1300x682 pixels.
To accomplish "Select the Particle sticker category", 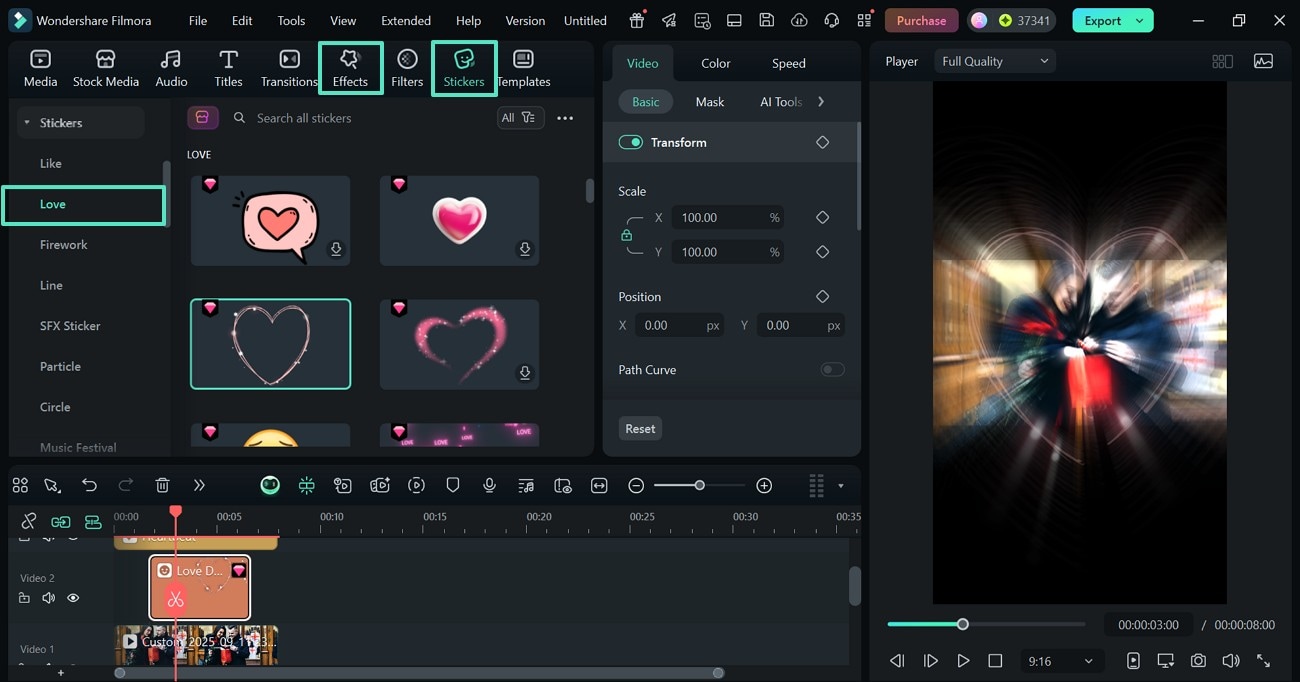I will click(x=60, y=367).
